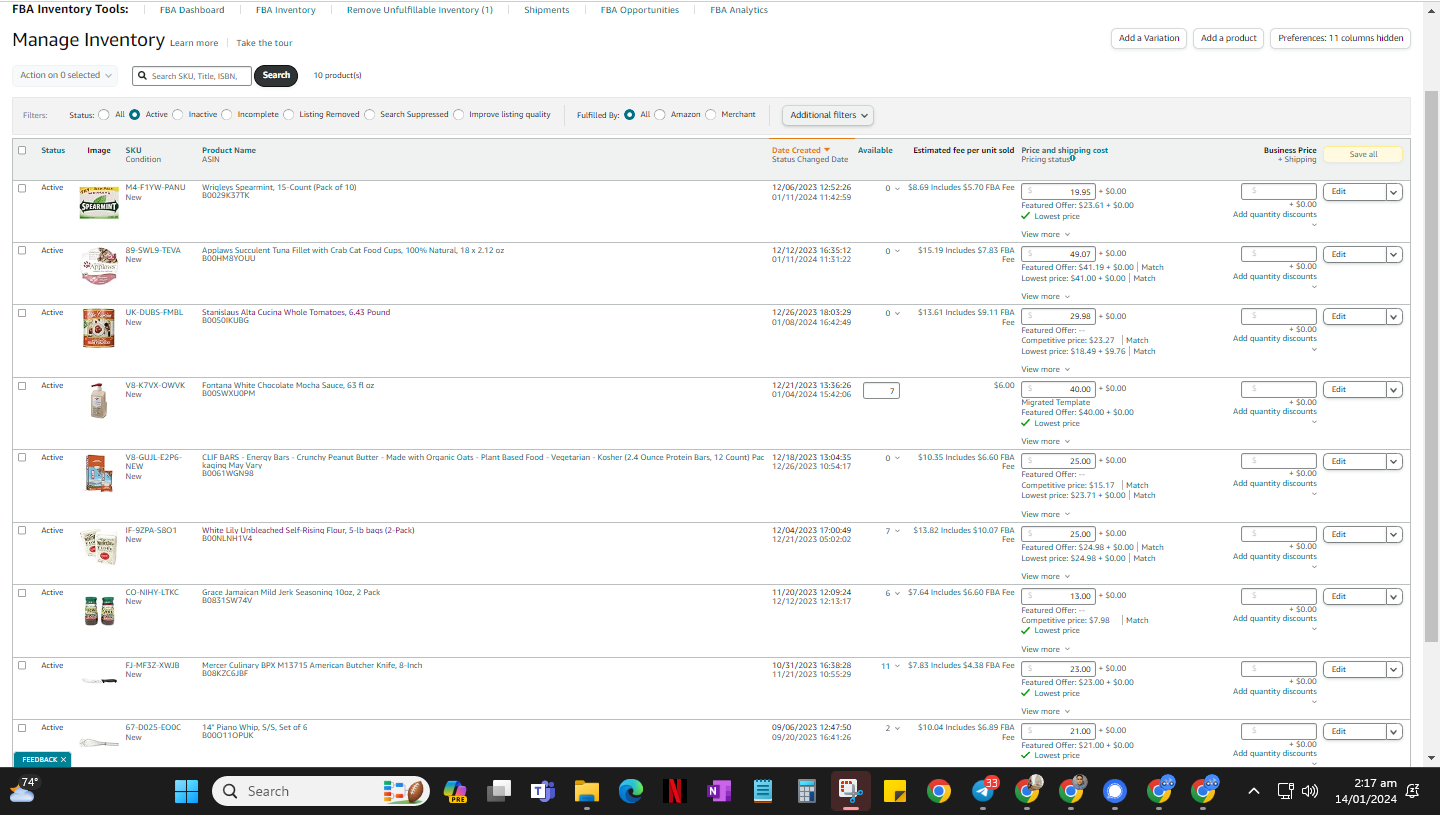Click the 49.07 price field for Applaws
The width and height of the screenshot is (1440, 815).
pos(1058,254)
